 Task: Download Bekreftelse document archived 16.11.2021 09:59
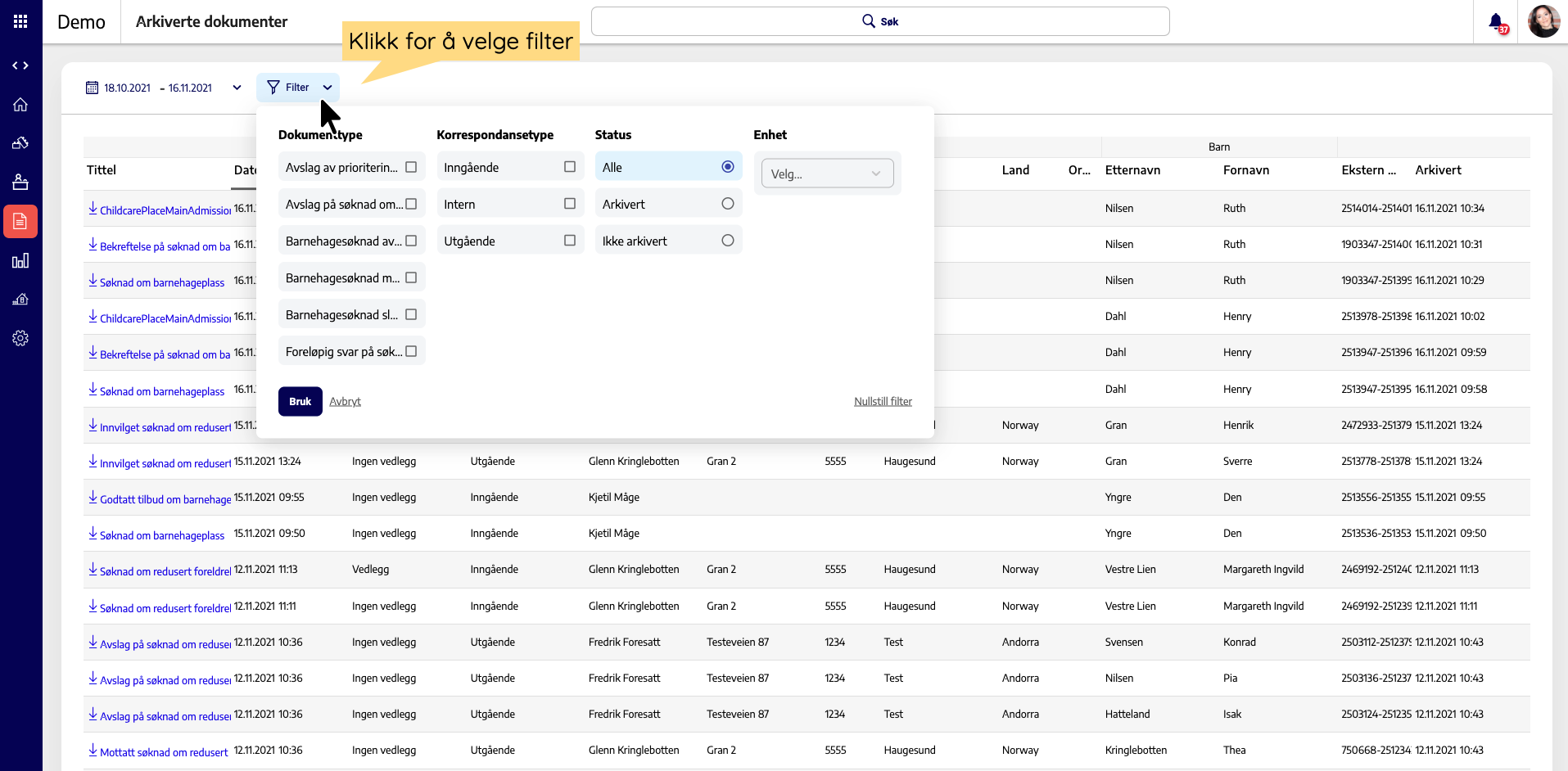tap(93, 353)
